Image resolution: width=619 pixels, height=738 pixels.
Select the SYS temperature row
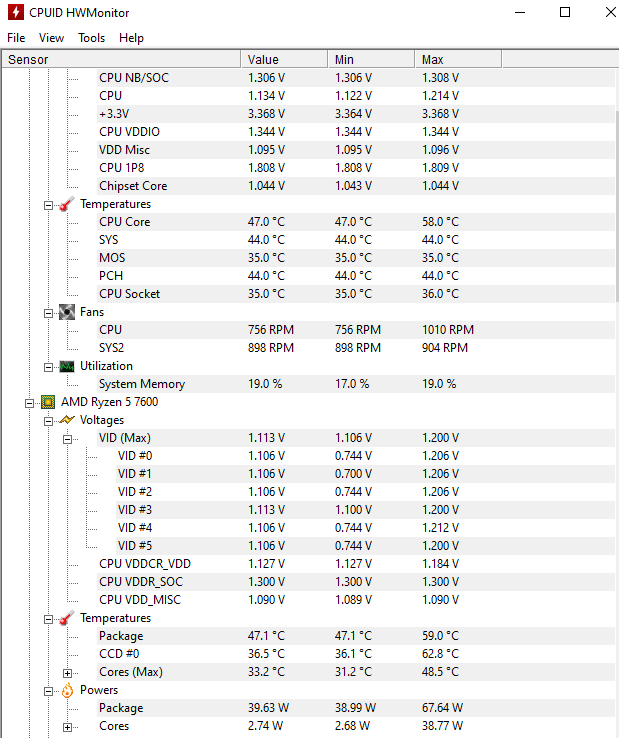356,240
